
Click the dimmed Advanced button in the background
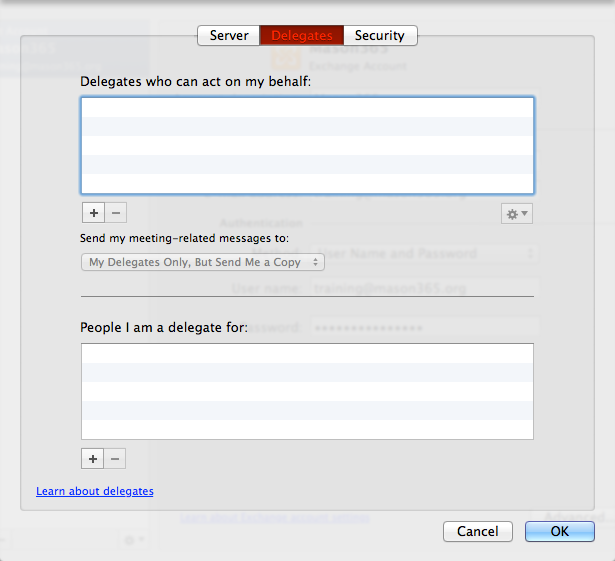click(x=573, y=517)
